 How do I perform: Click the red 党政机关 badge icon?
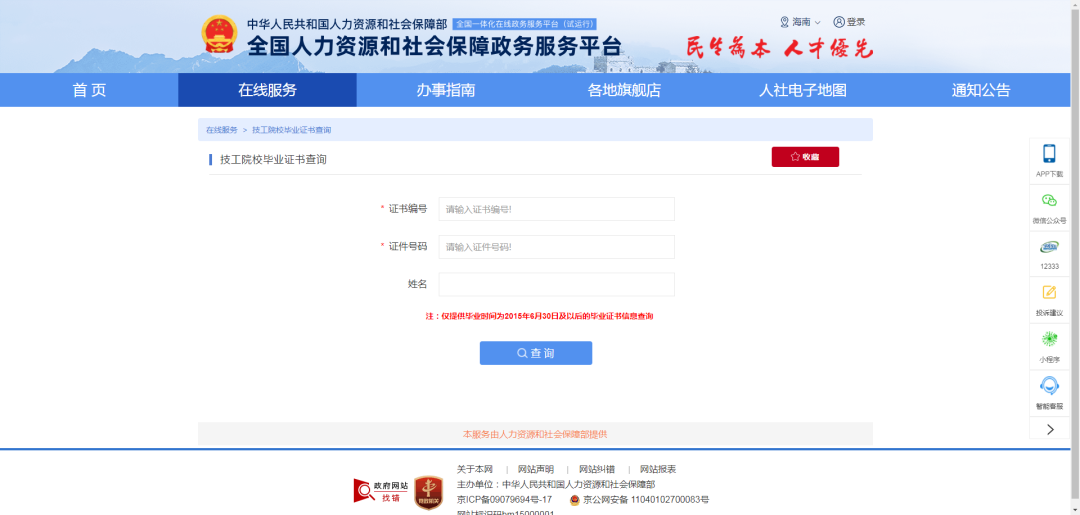tap(428, 492)
